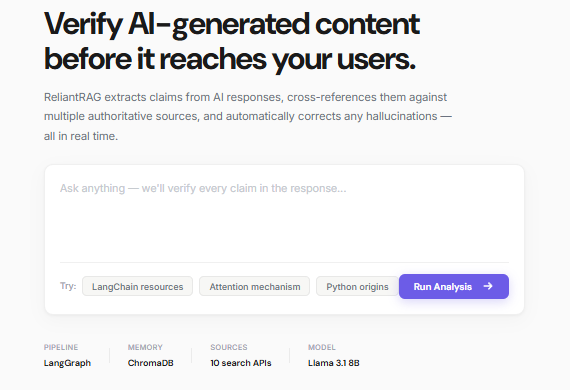570x390 pixels.
Task: Click the Run Analysis button
Action: (454, 286)
